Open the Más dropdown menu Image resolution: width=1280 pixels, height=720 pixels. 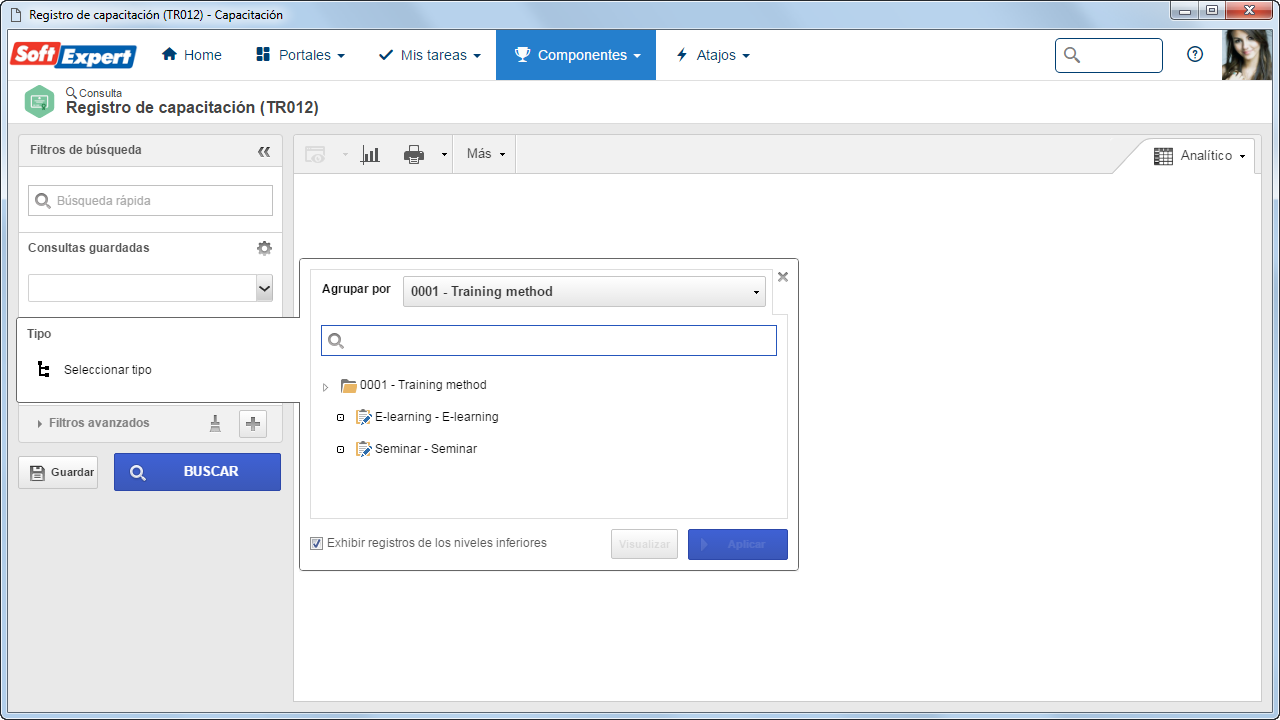[486, 154]
